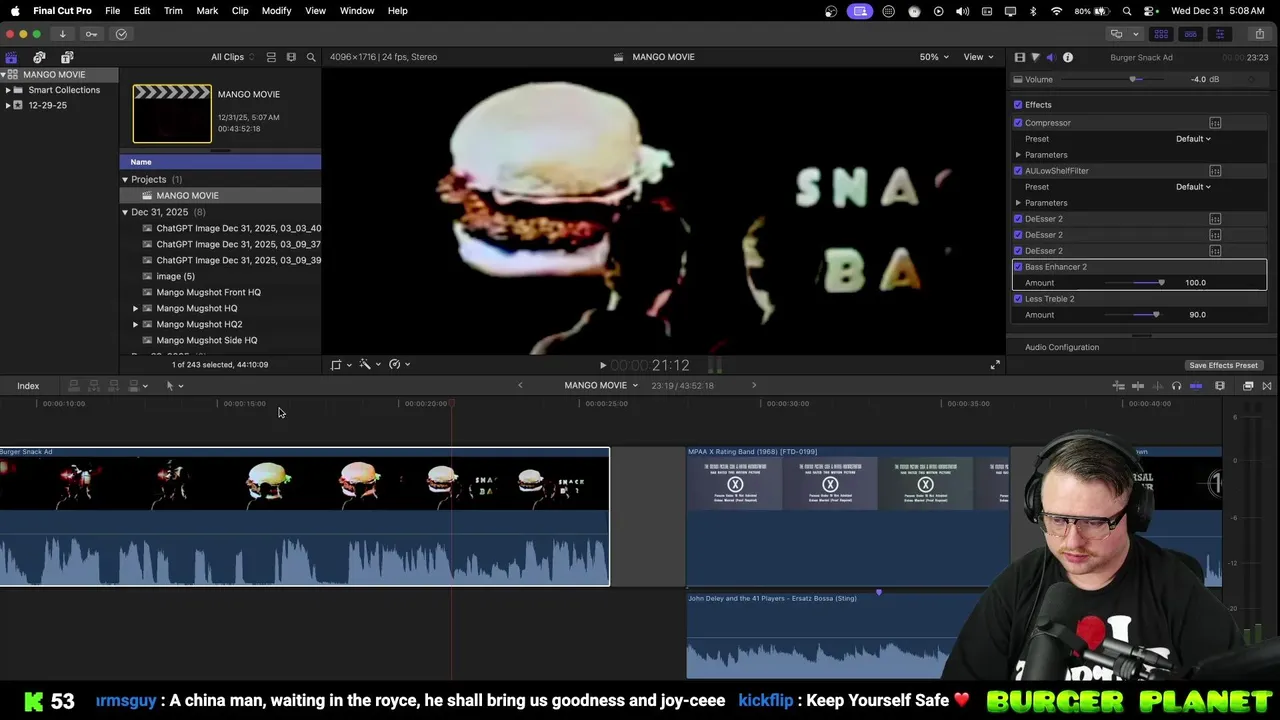Screen dimensions: 1280x720
Task: Open the Import Media arrow button
Action: 62,34
